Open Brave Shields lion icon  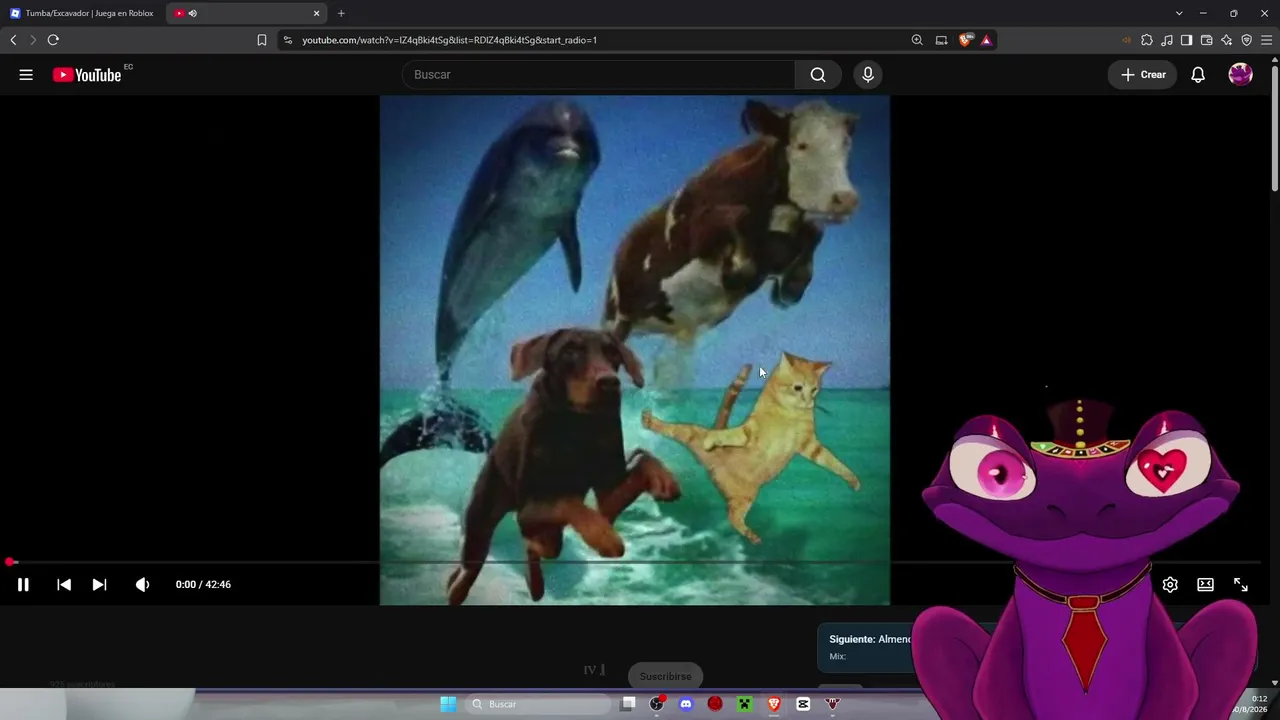click(965, 40)
